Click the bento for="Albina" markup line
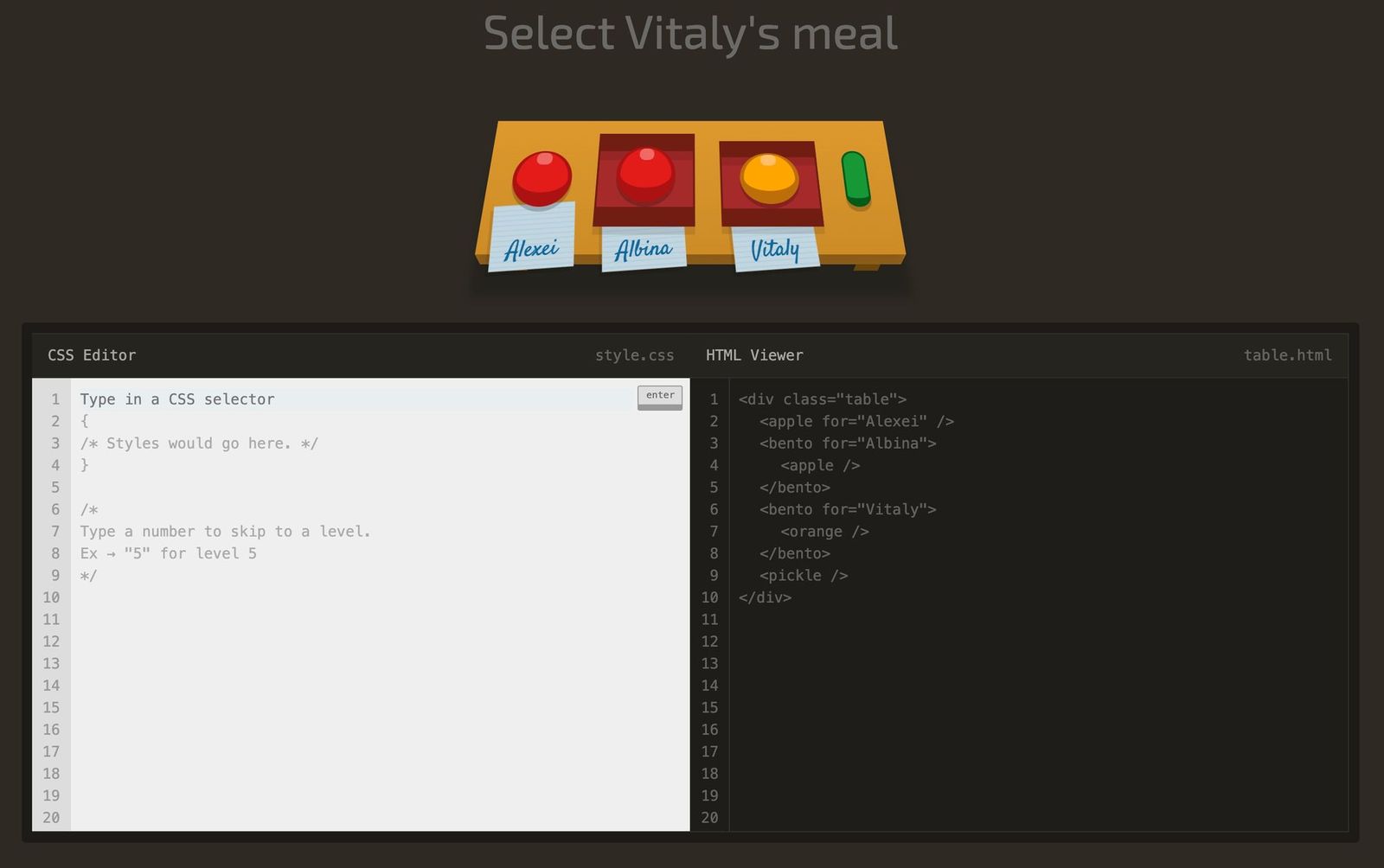 click(848, 444)
